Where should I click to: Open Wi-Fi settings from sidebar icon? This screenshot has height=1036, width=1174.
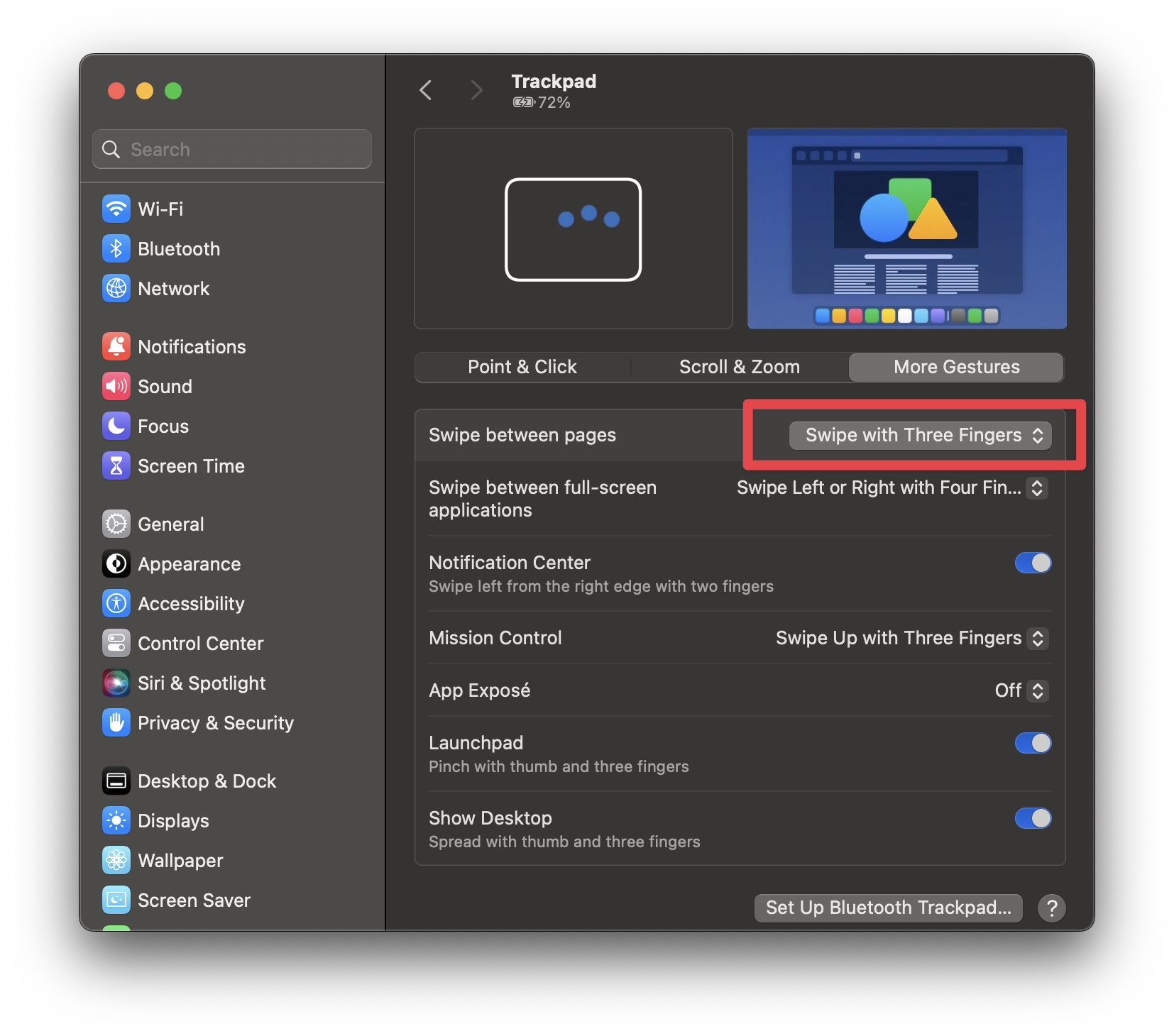coord(116,209)
